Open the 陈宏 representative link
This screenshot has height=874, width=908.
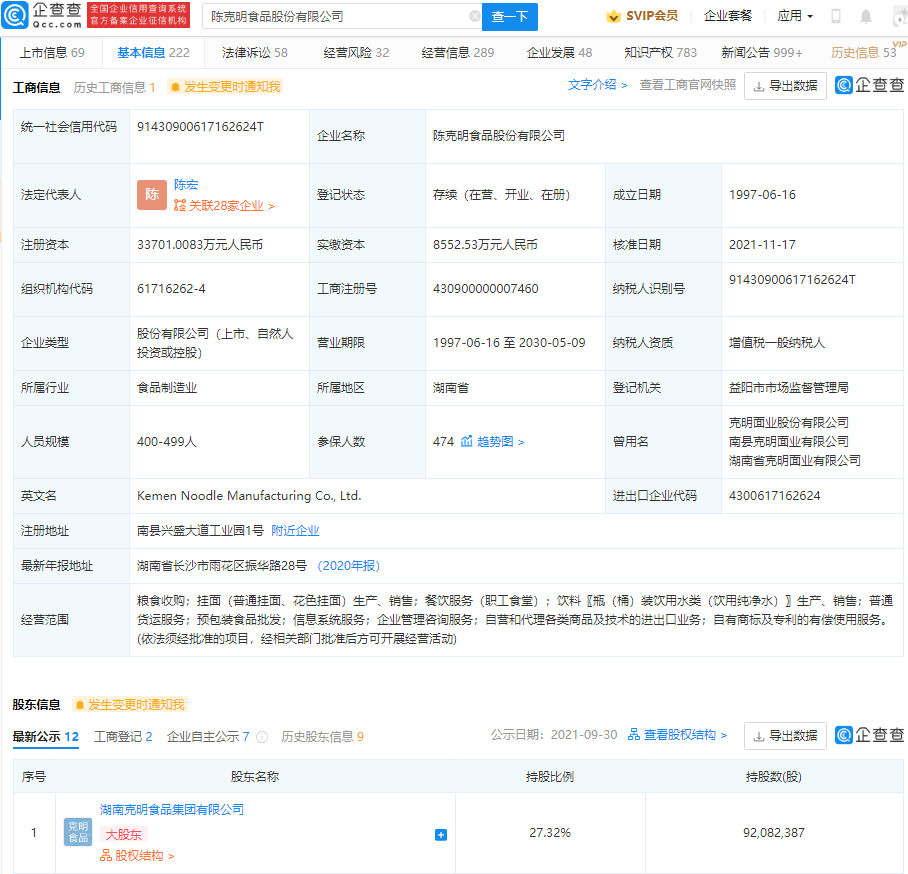click(186, 184)
